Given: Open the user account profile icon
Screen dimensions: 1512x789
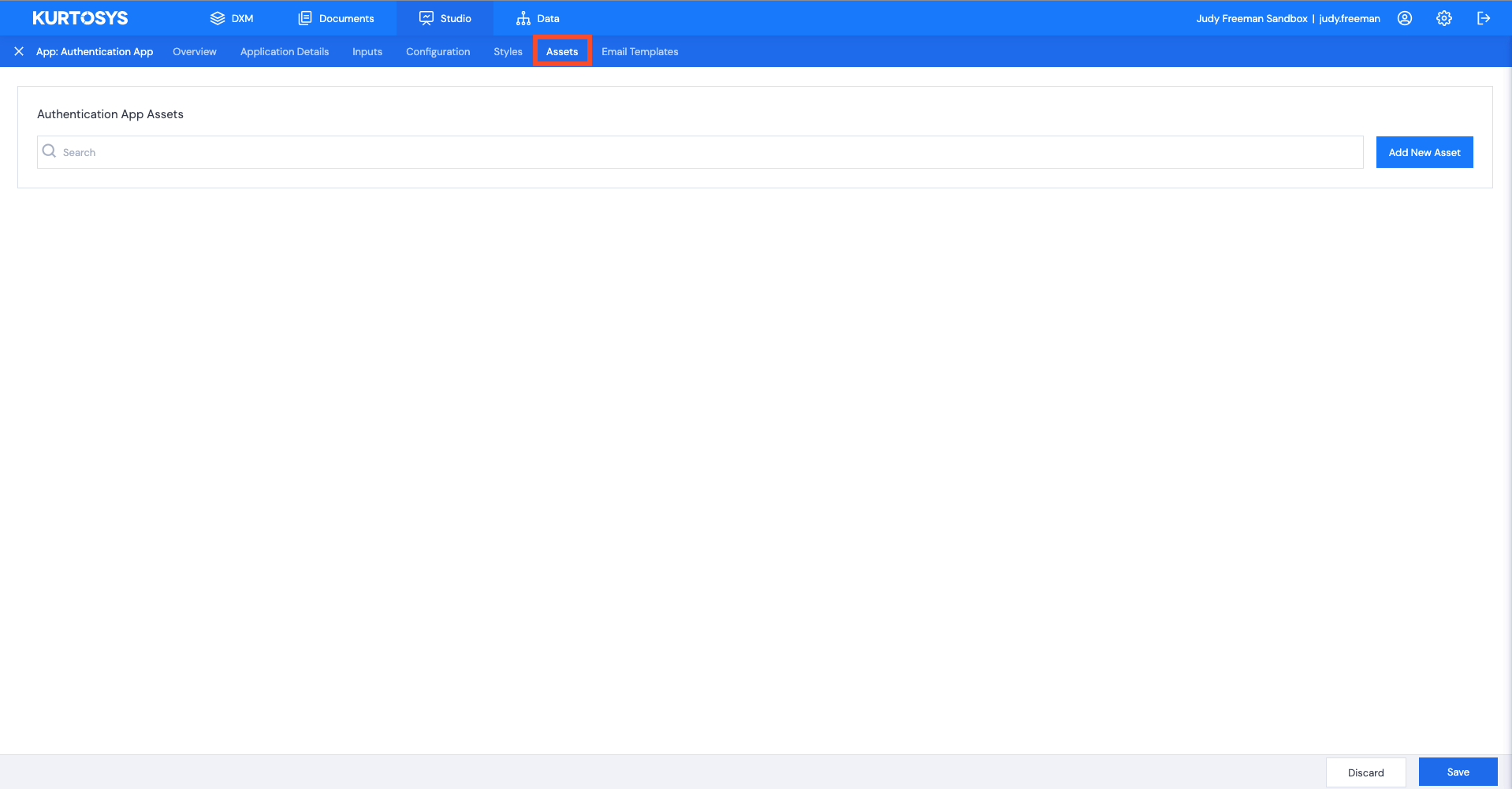Looking at the screenshot, I should (x=1405, y=18).
